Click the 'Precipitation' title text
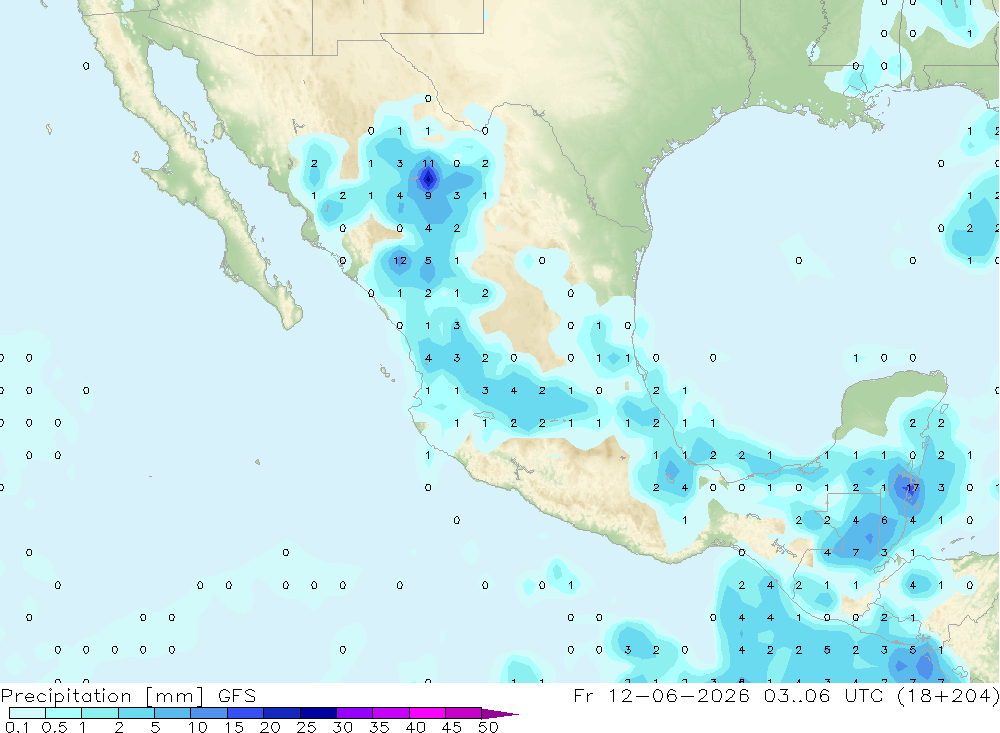 [66, 696]
